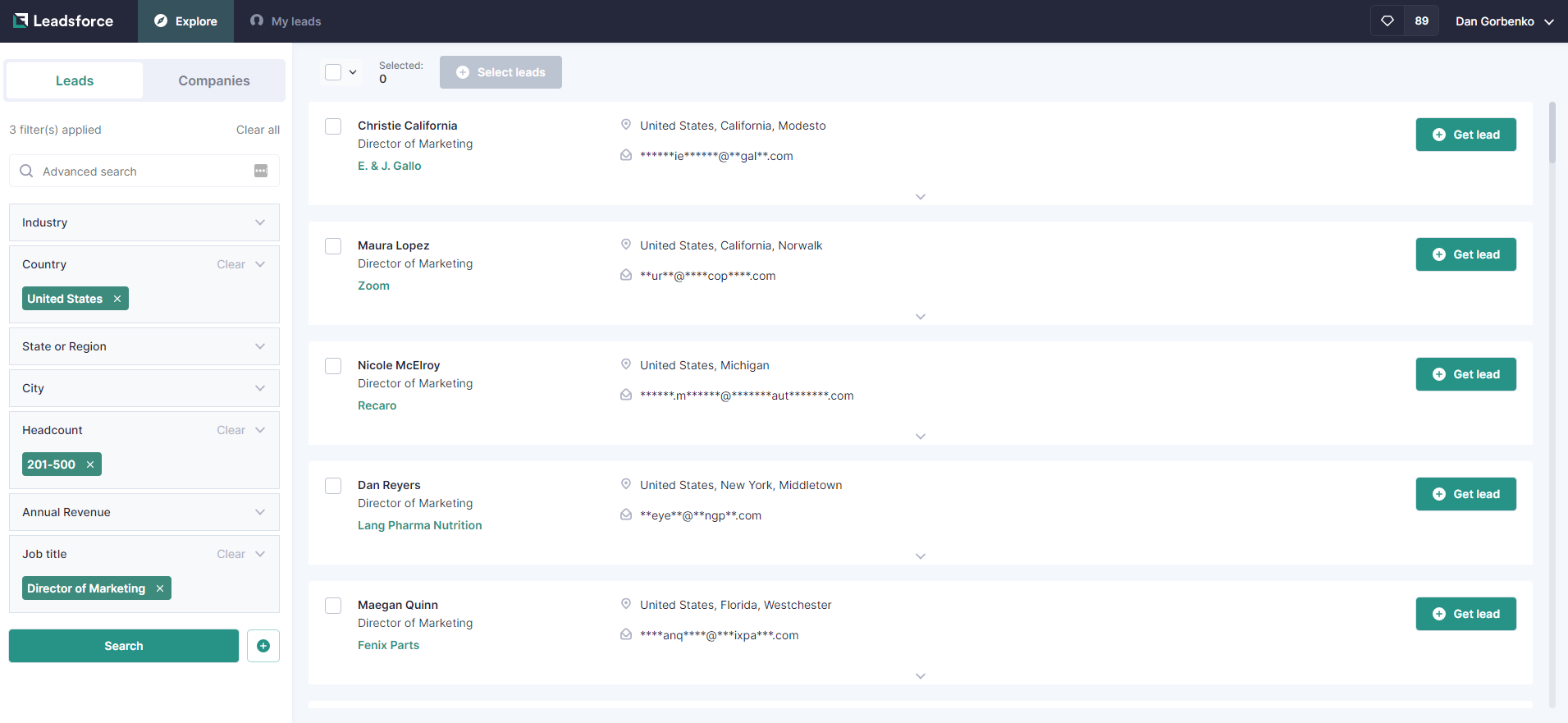Click location pin icon for Maura Lopez
This screenshot has height=723, width=1568.
[626, 245]
